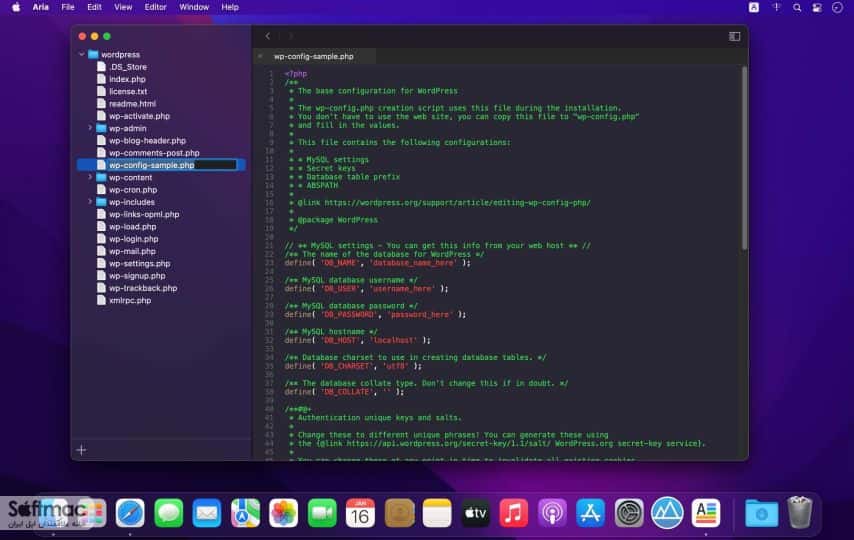The image size is (854, 540).
Task: Toggle the sidebar layout icon
Action: point(734,37)
